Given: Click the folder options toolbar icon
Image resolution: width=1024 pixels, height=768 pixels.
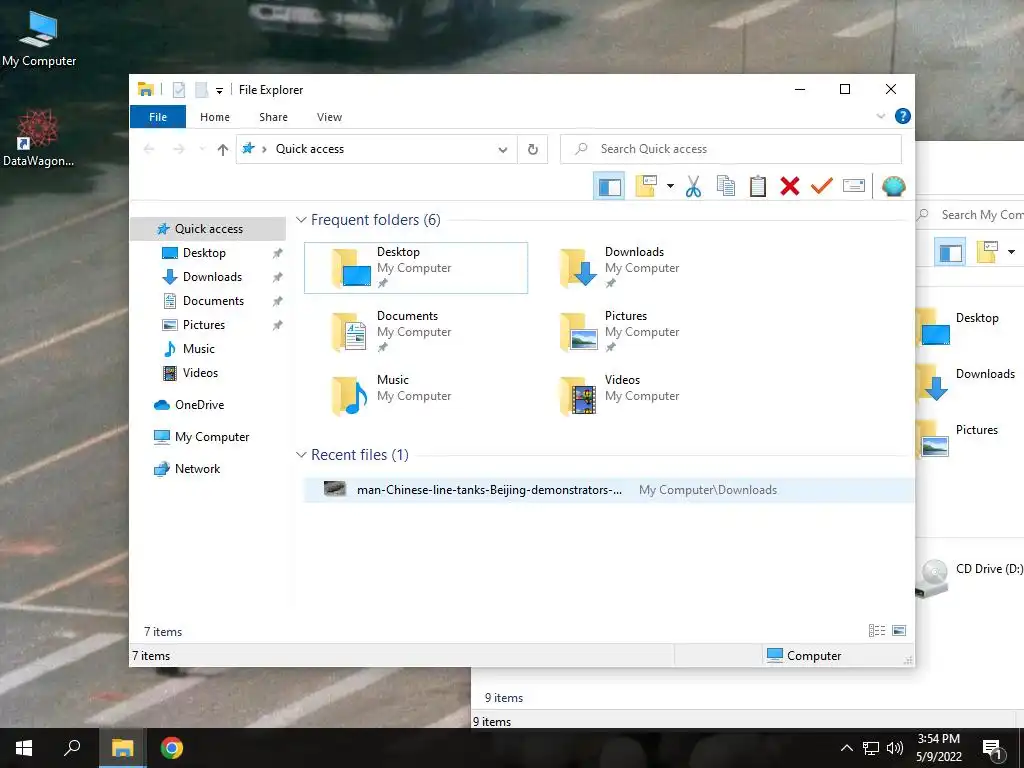Looking at the screenshot, I should coord(646,186).
